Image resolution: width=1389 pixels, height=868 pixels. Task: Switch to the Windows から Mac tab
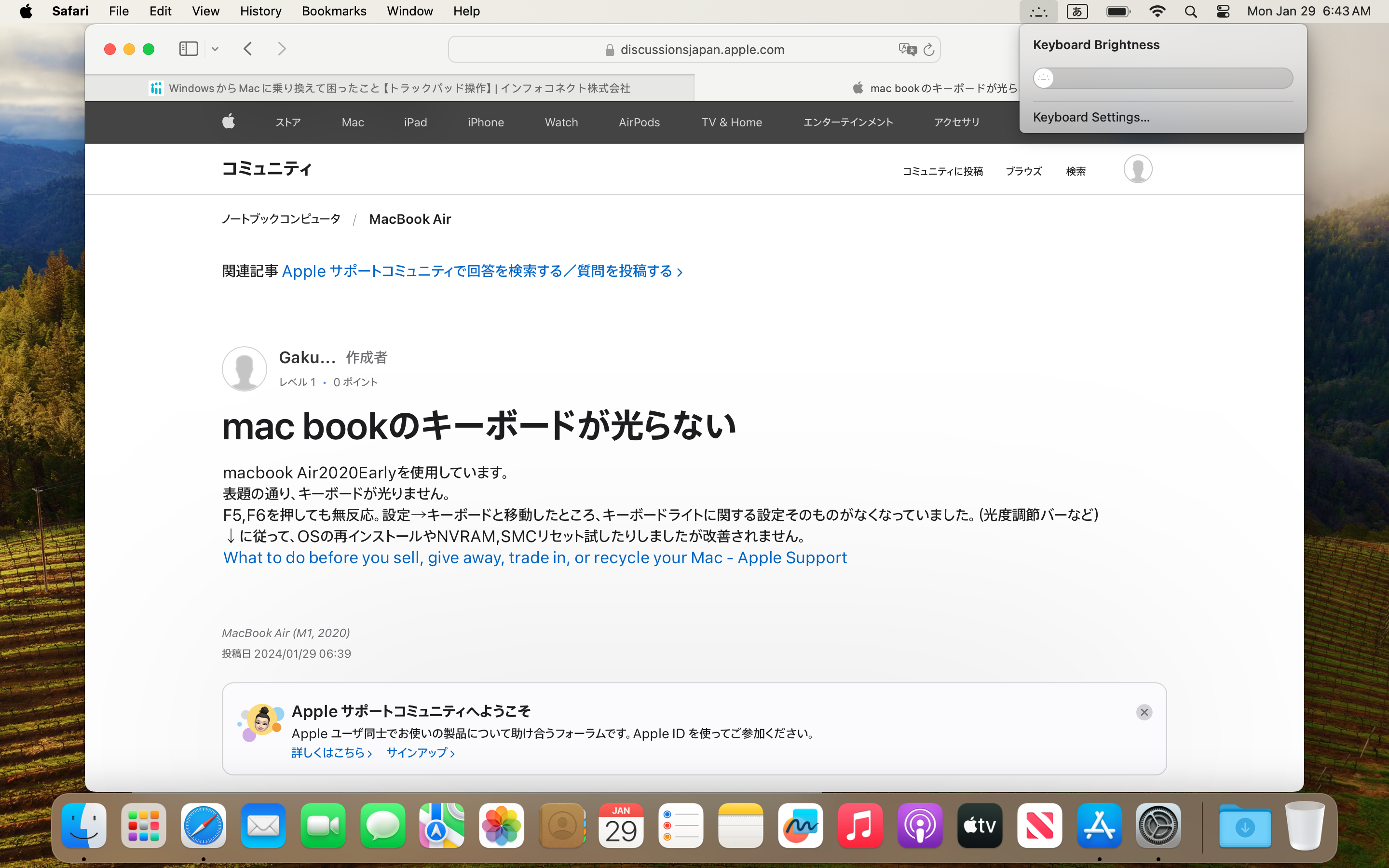(x=390, y=88)
